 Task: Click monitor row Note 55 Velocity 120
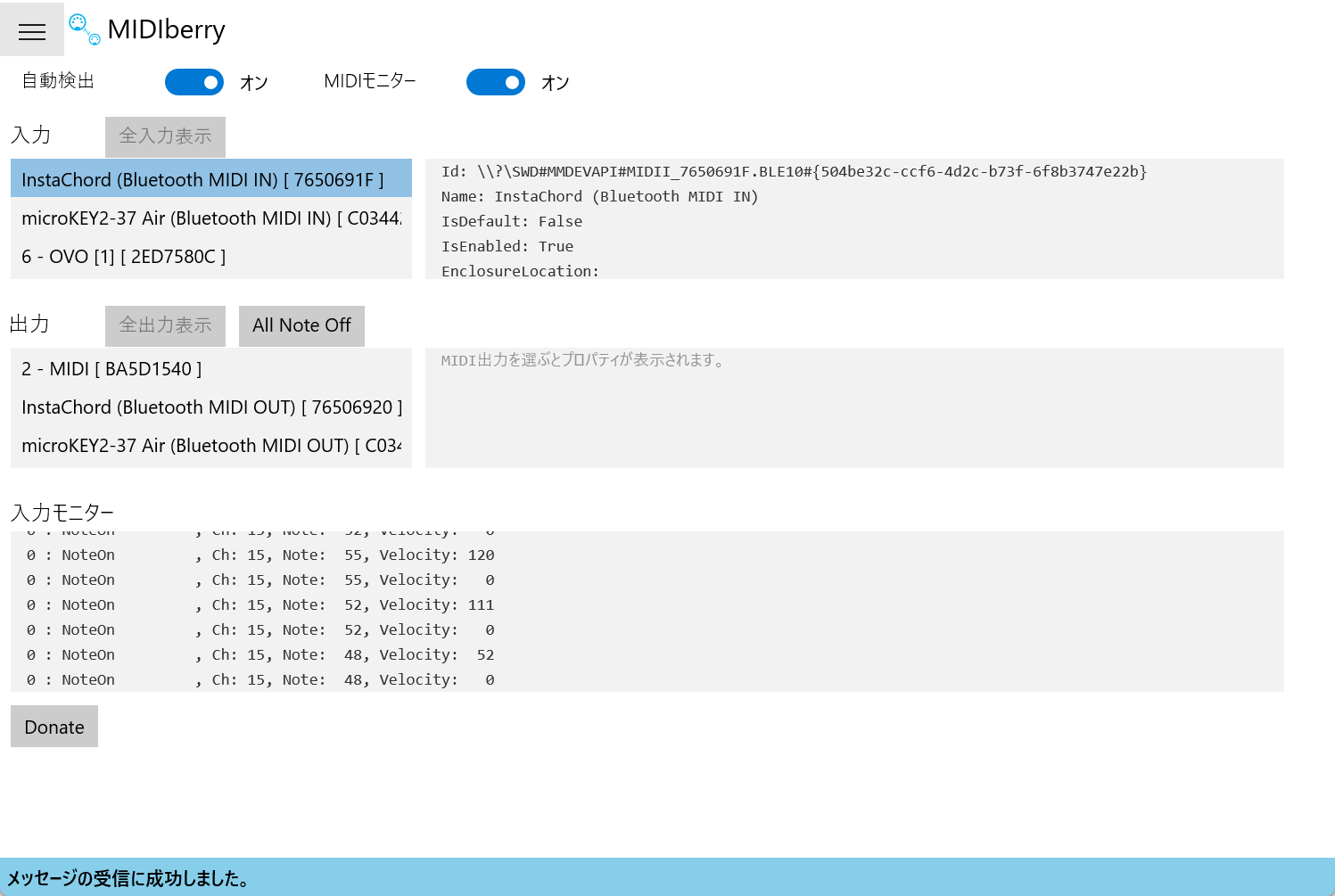260,555
